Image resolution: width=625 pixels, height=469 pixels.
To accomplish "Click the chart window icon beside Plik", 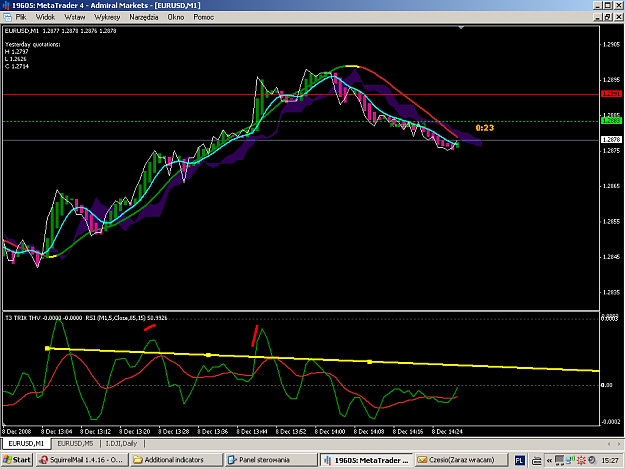I will coord(7,17).
